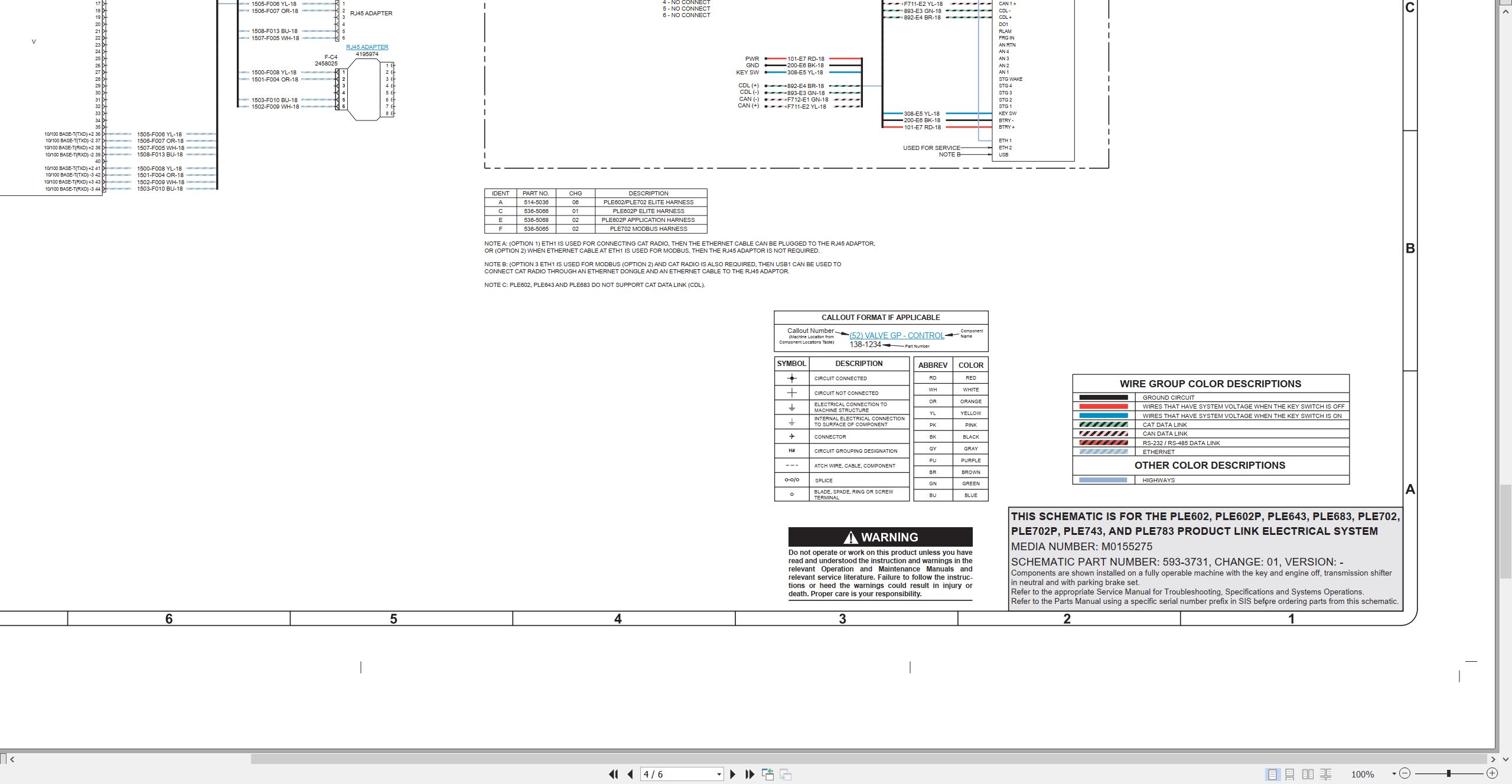Click the (52) VALVE GP - CONTROL link
The height and width of the screenshot is (784, 1512).
pos(897,335)
